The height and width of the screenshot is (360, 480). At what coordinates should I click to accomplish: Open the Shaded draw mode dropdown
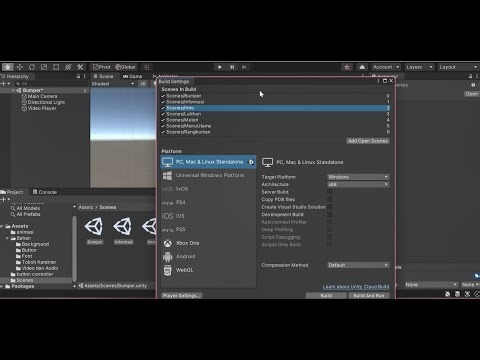(113, 84)
